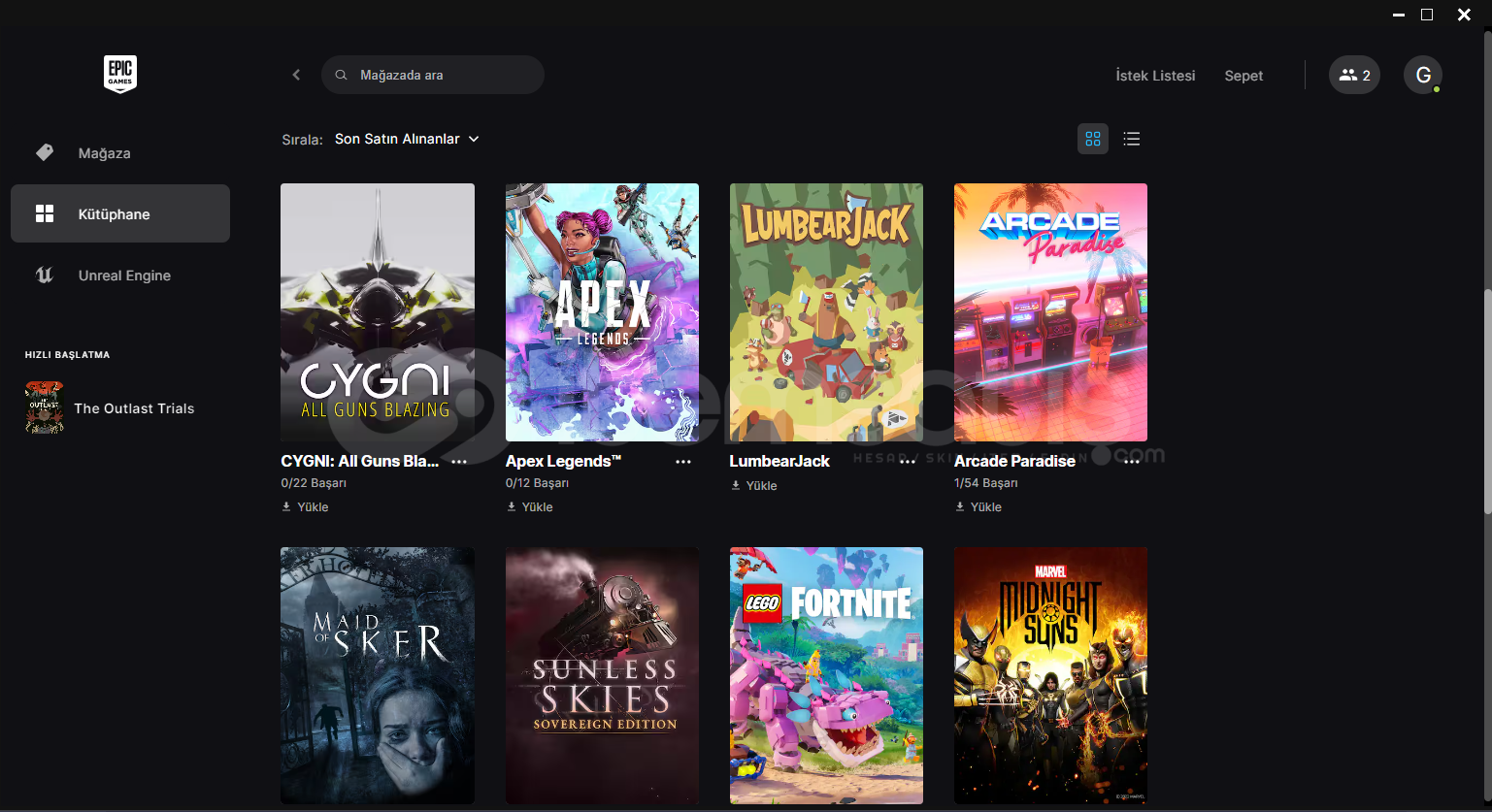Open the friends list button
The image size is (1492, 812).
point(1354,75)
